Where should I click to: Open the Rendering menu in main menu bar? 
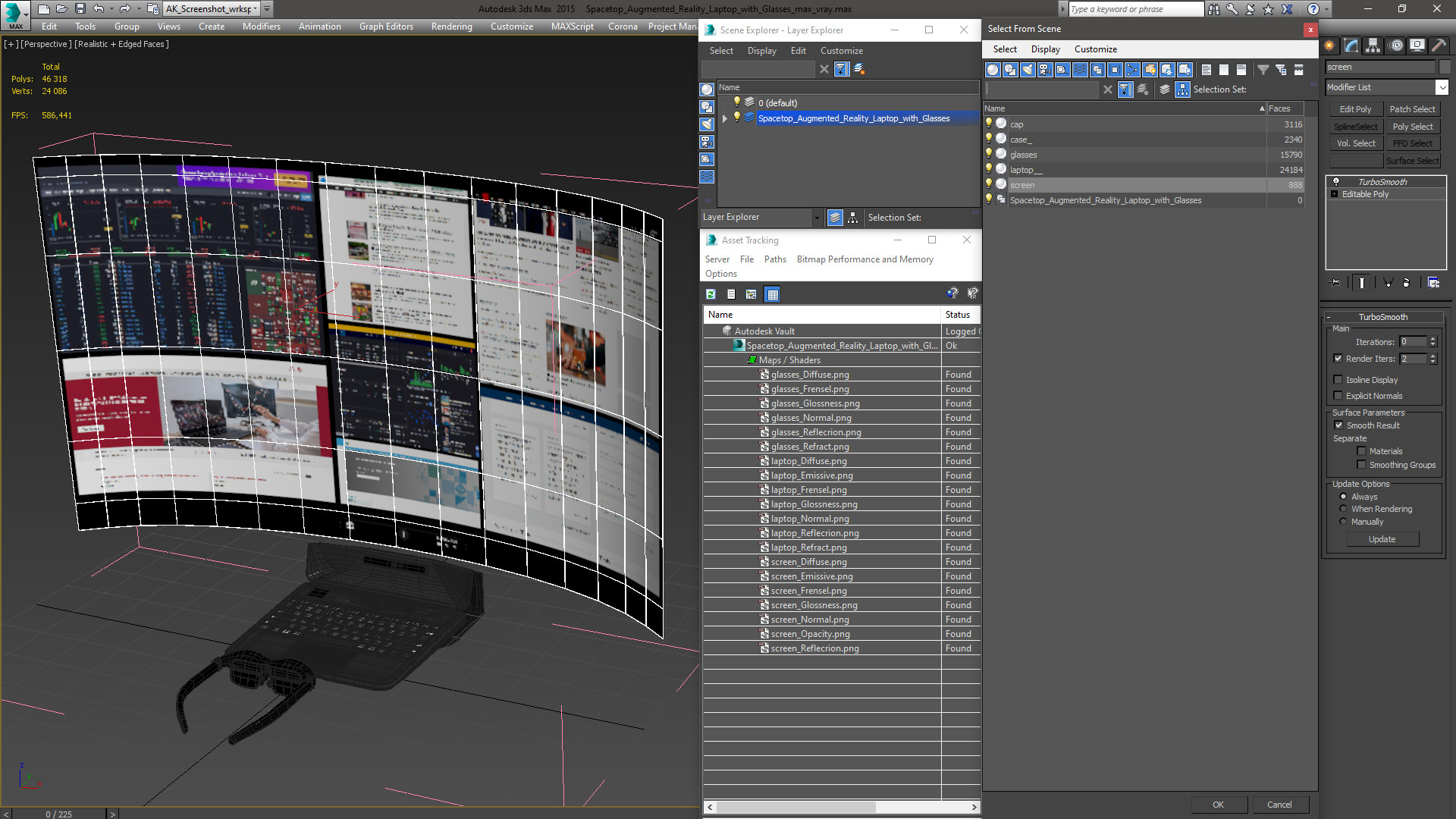tap(451, 27)
